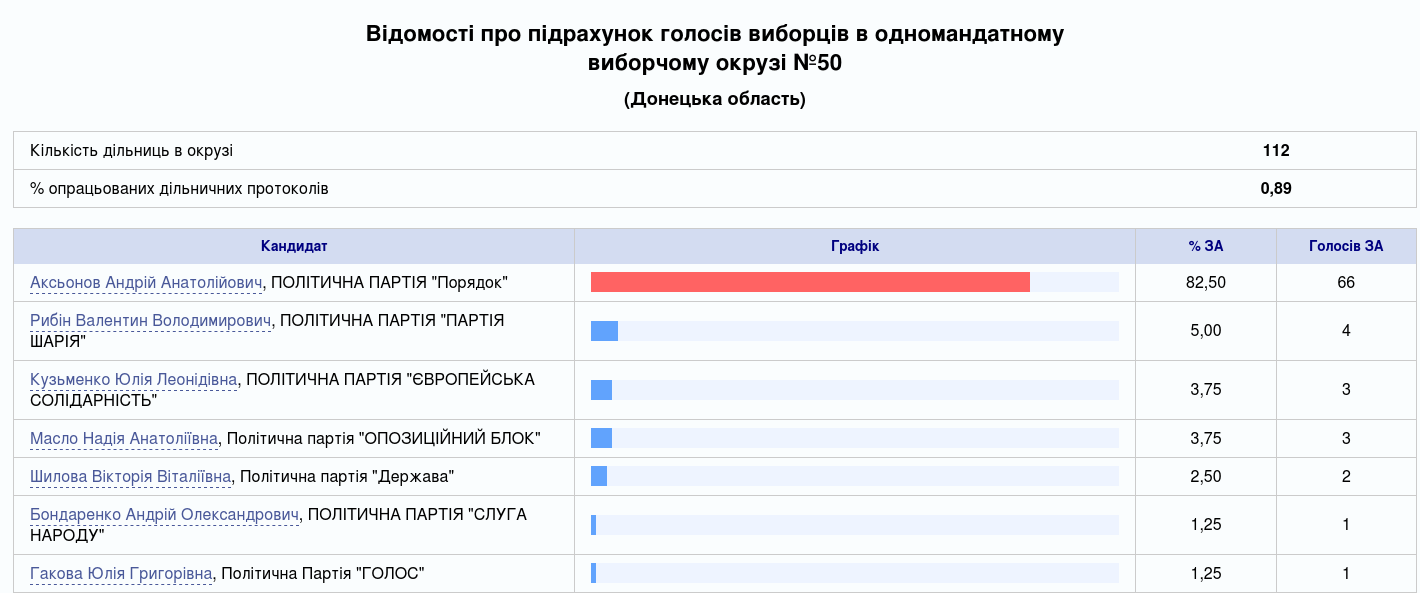Open Бондаренко Андрій Олександрович candidate link
1420x593 pixels.
point(164,515)
